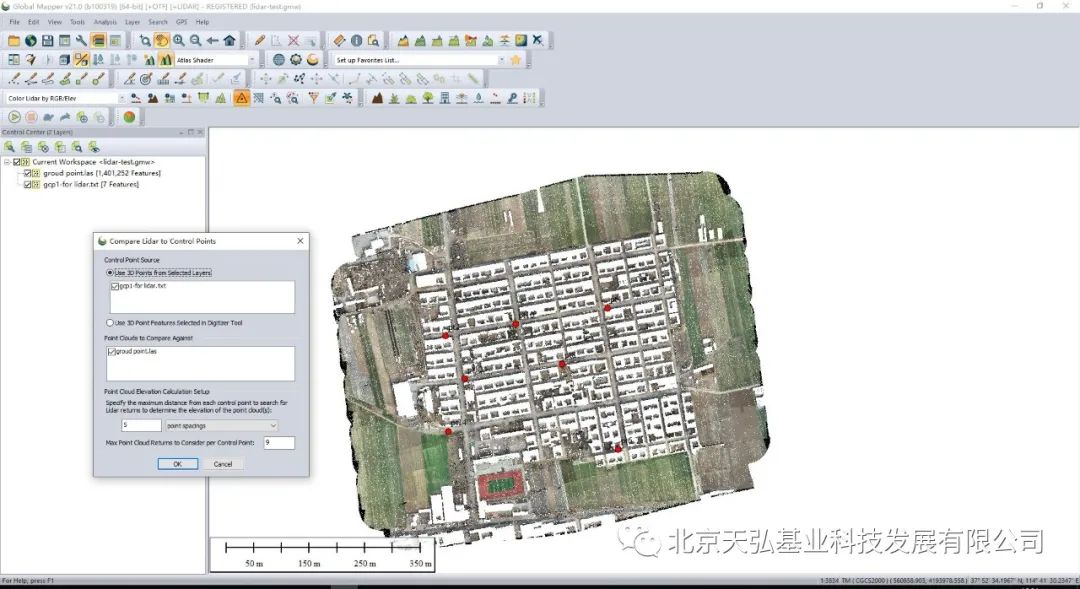Select Use 3D Point Features in Digitizer Tool
The image size is (1080, 589).
pos(174,322)
